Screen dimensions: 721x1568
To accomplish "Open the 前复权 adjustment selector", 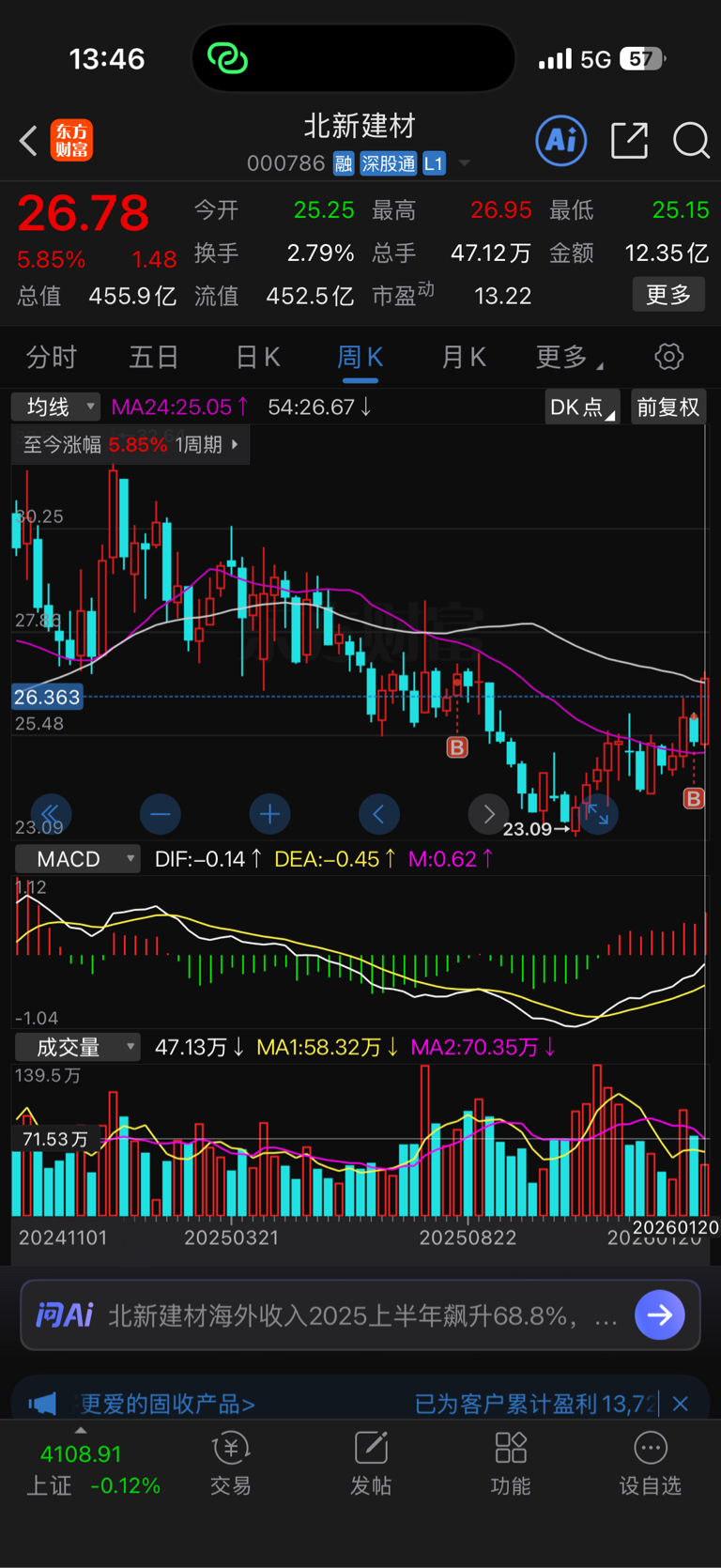I will pos(668,407).
